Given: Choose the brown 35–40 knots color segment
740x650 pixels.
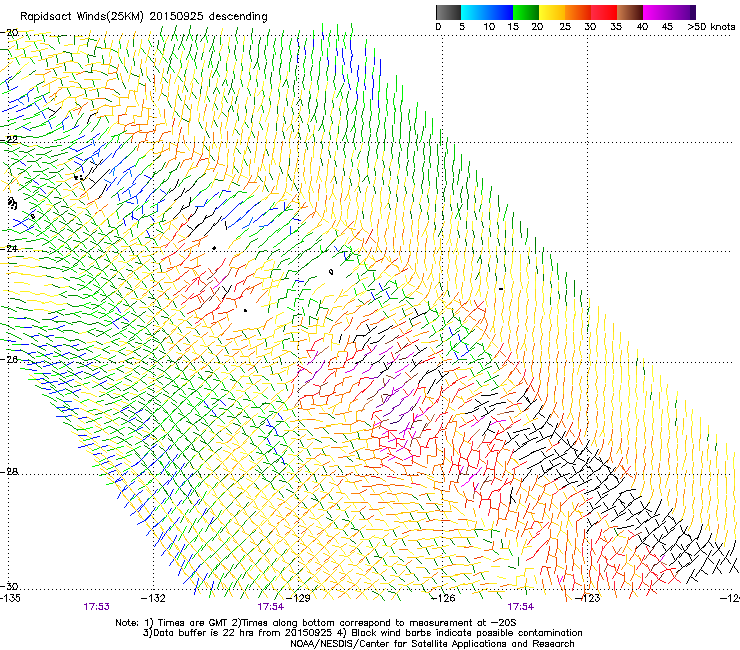Looking at the screenshot, I should (x=630, y=12).
